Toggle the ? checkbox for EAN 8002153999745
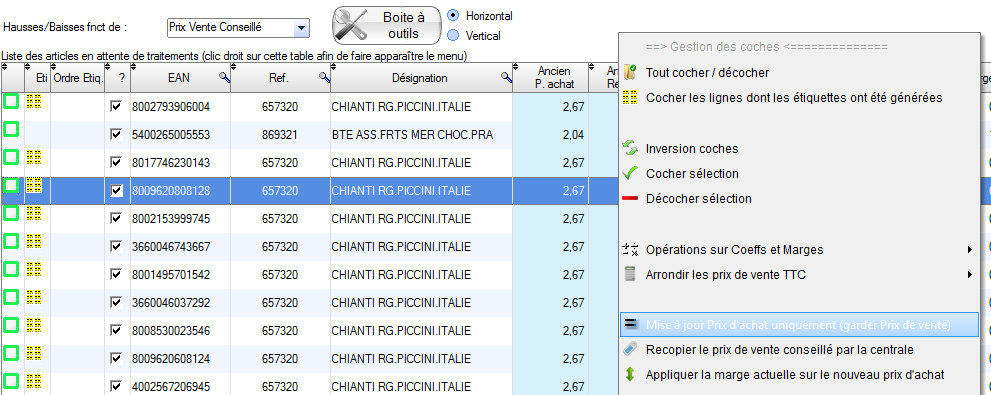Image resolution: width=991 pixels, height=395 pixels. click(x=116, y=219)
